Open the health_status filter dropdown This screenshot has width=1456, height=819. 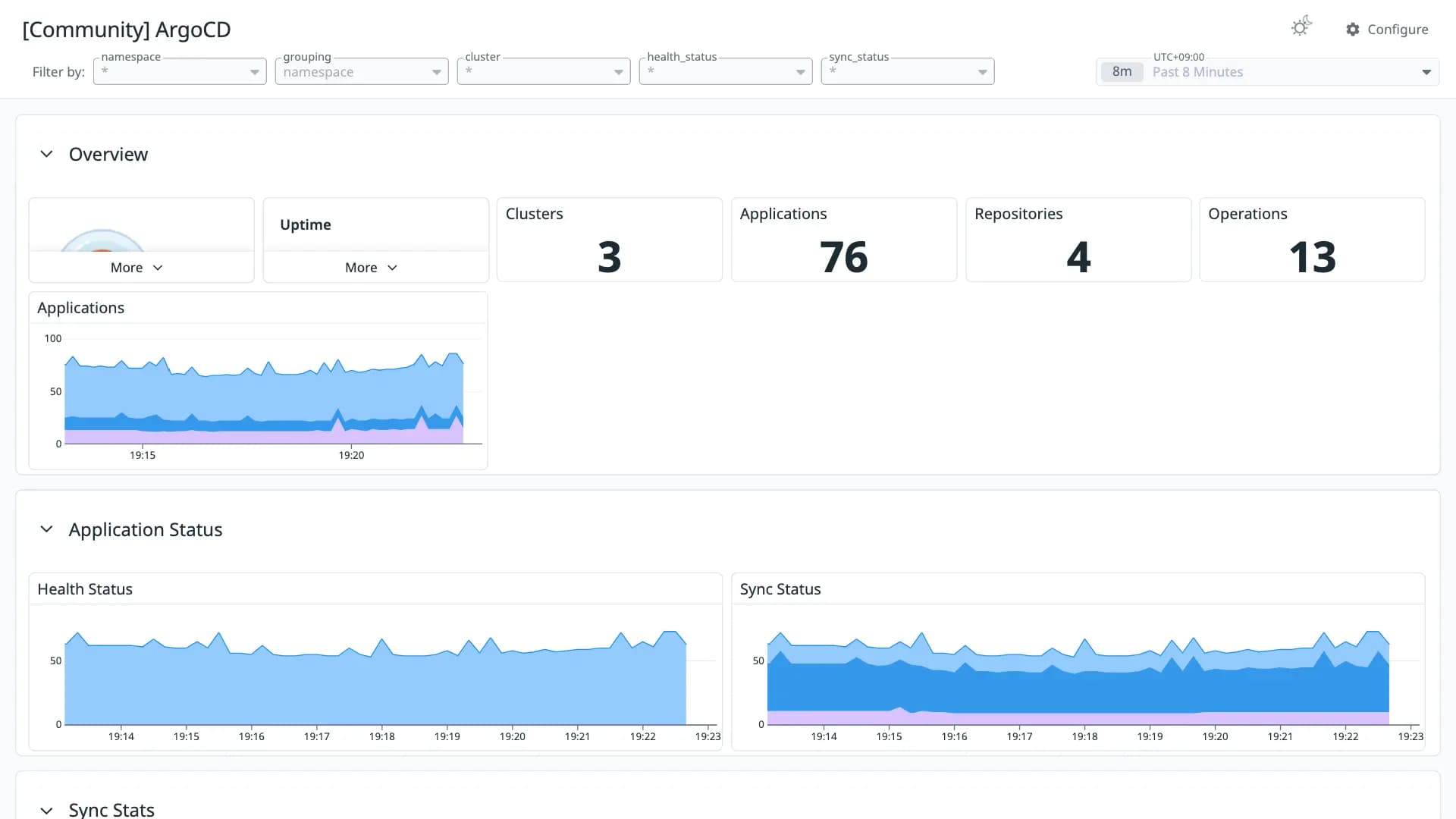pos(726,71)
